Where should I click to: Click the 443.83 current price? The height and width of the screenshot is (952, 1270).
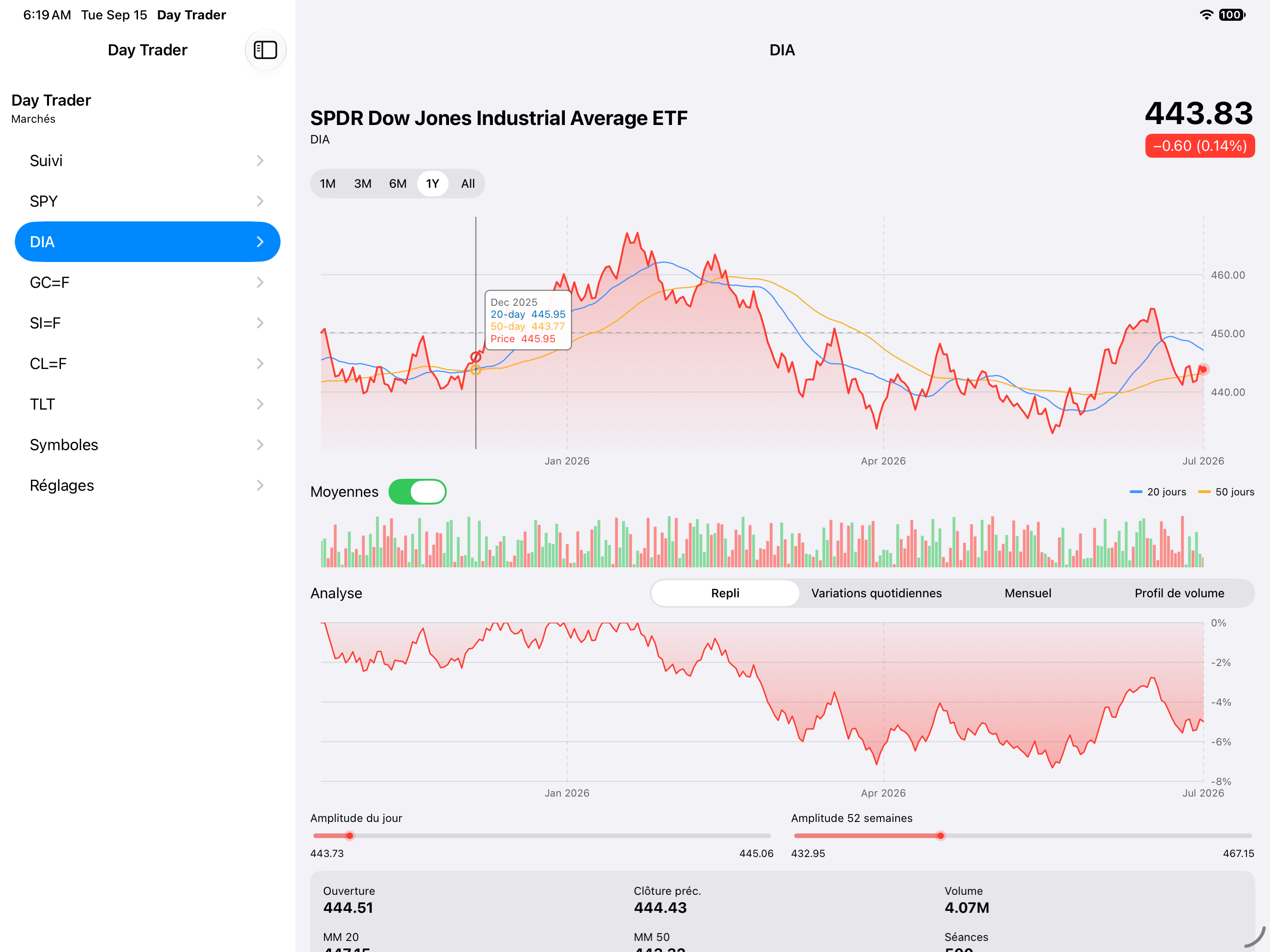1199,113
